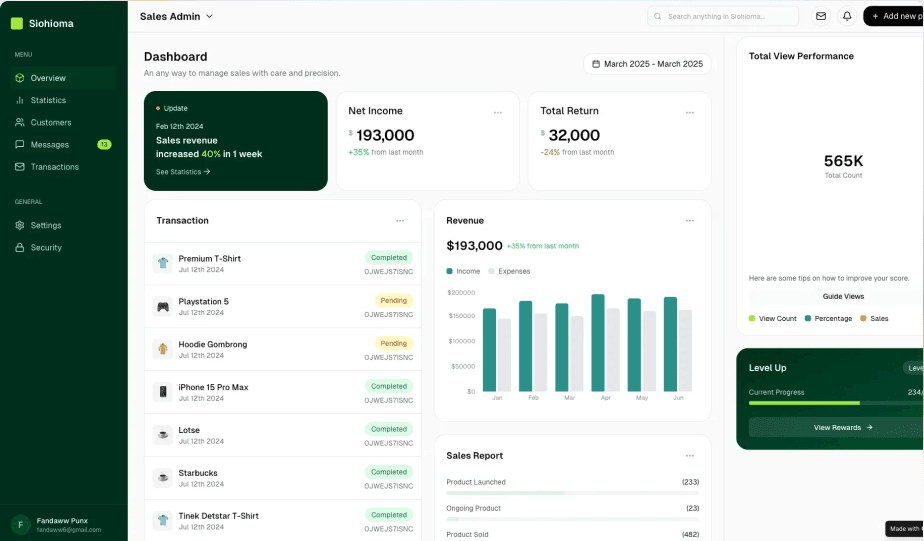Open the Transaction card options menu

tap(400, 220)
